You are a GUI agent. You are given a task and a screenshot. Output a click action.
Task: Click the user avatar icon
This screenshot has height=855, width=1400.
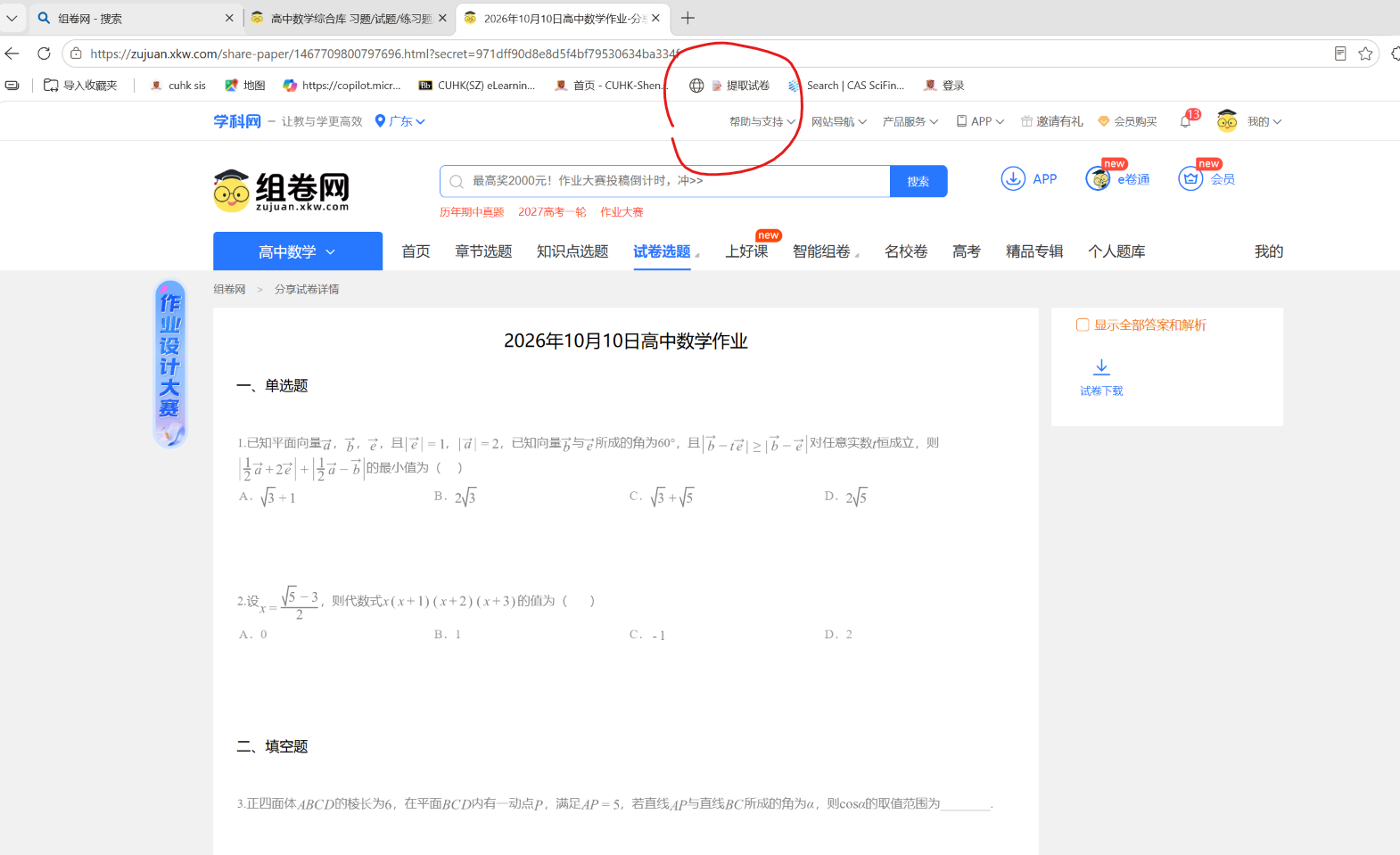click(x=1227, y=121)
